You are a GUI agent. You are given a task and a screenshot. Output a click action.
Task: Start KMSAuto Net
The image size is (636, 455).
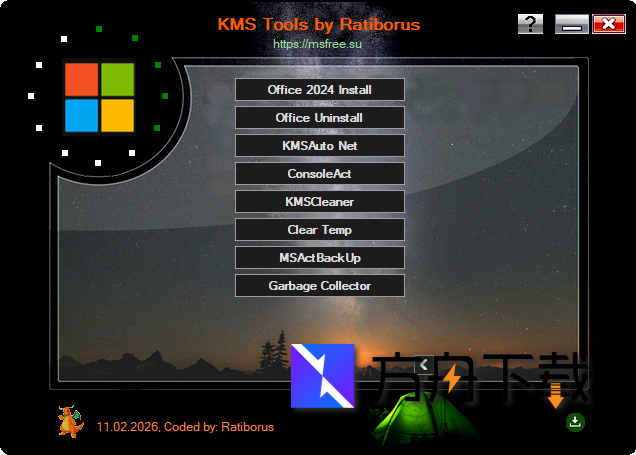coord(320,146)
